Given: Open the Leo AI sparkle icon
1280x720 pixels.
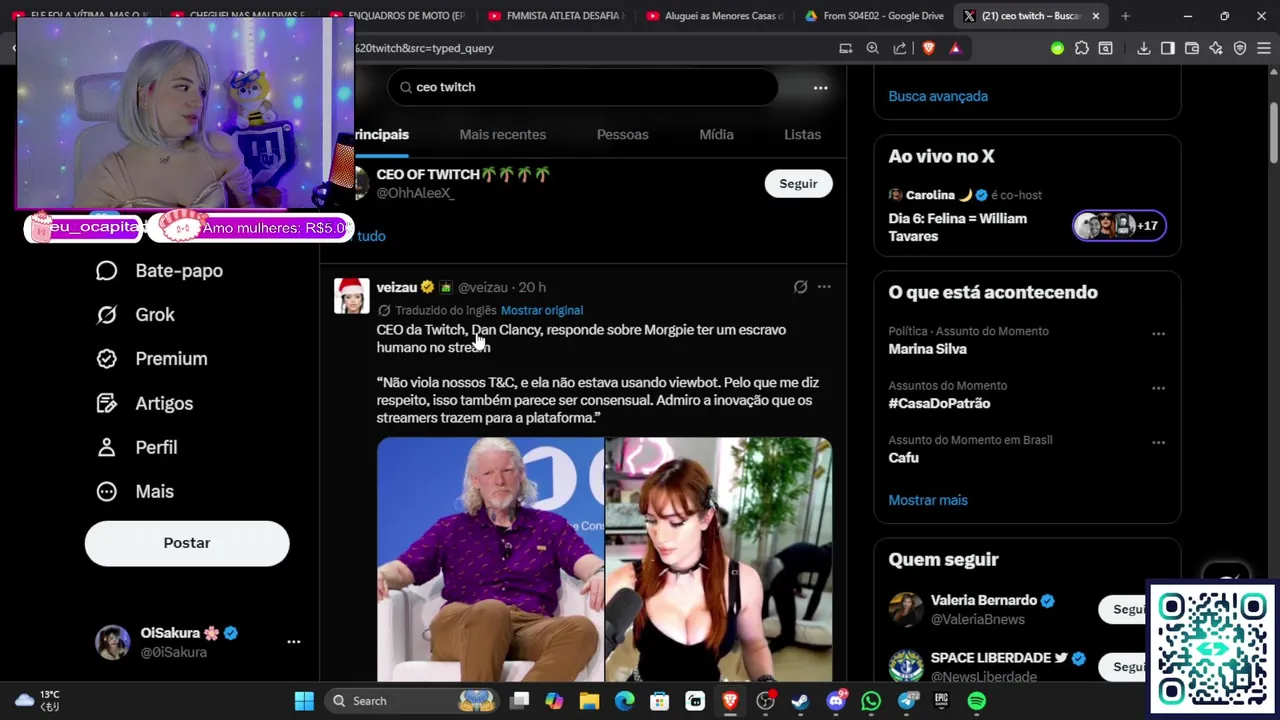Looking at the screenshot, I should point(1216,48).
